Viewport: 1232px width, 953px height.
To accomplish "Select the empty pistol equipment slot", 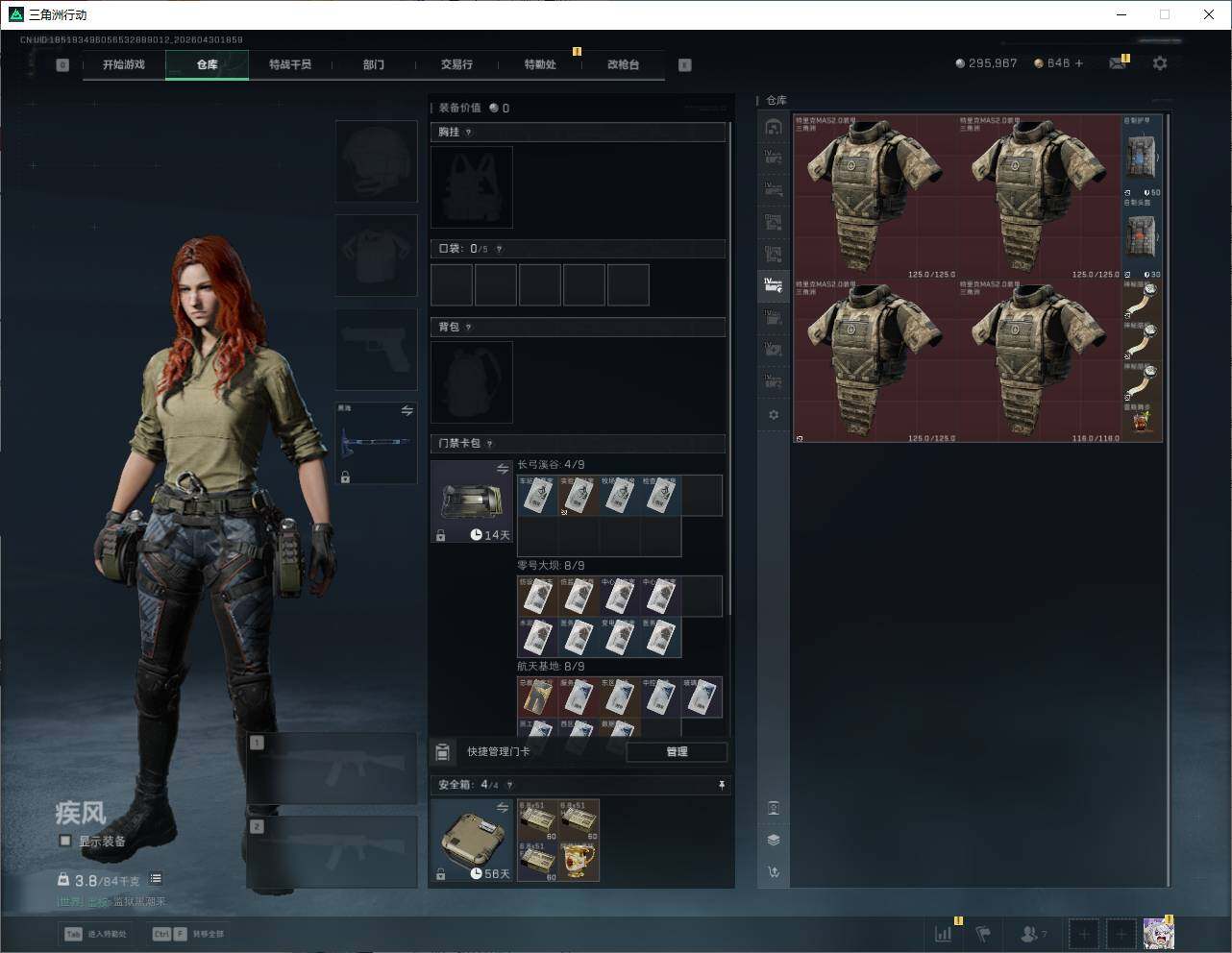I will (x=377, y=350).
